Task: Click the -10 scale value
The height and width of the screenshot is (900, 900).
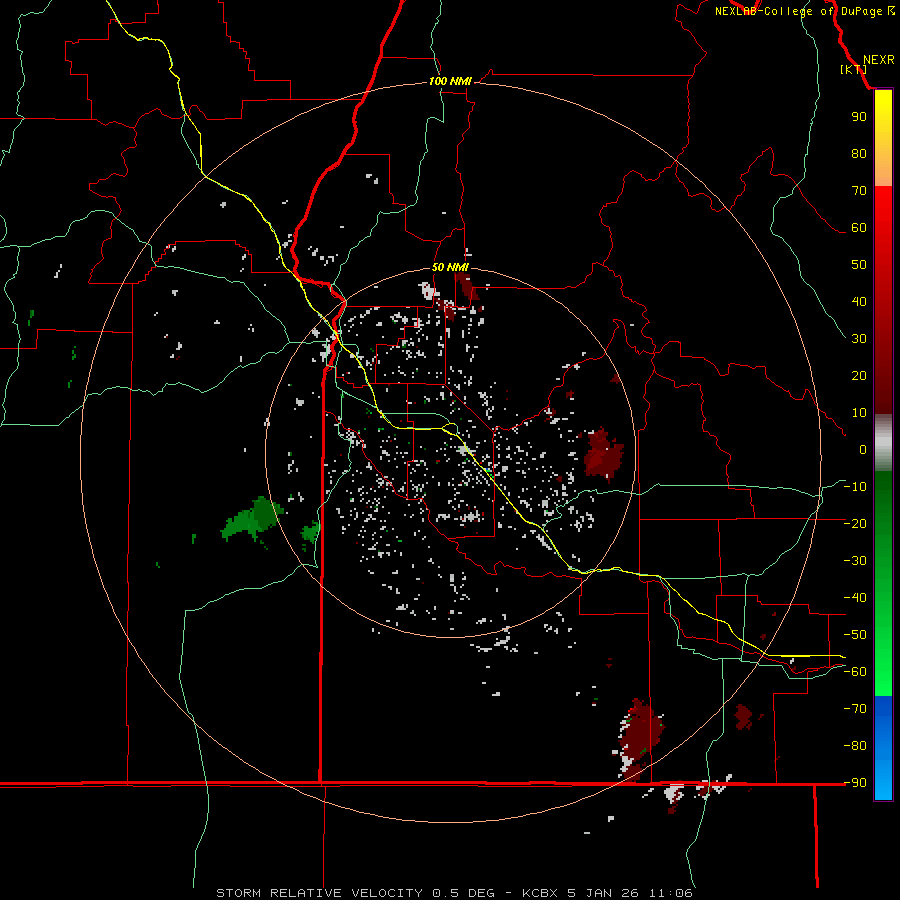Action: [x=855, y=487]
